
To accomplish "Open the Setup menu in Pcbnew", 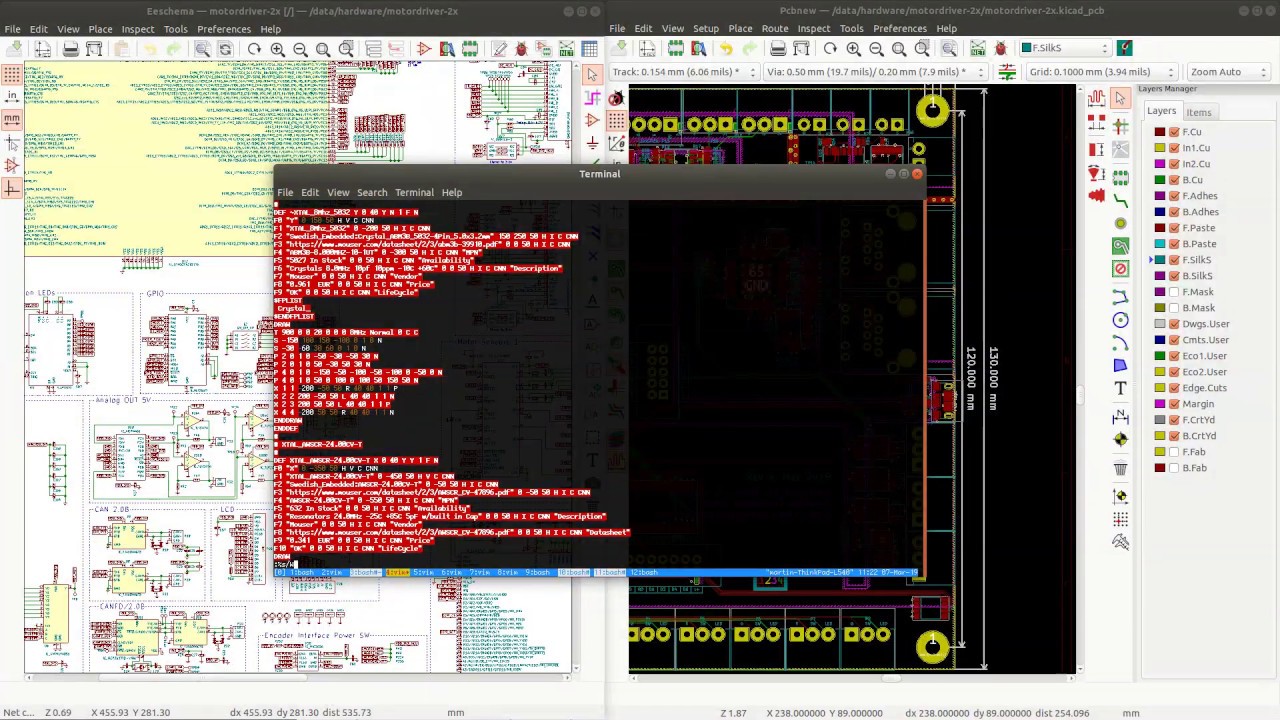I will 706,28.
